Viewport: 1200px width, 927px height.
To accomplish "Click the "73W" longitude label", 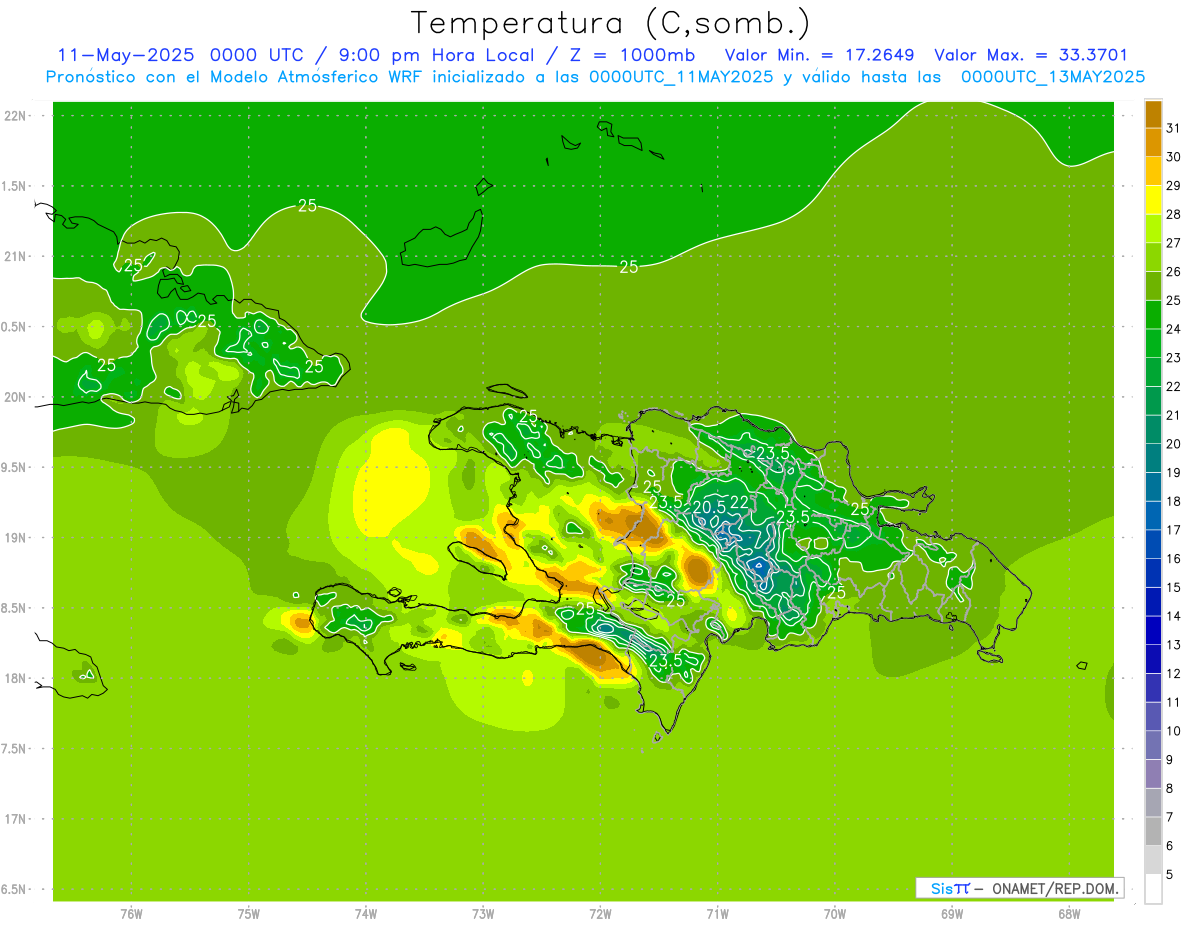I will 483,914.
